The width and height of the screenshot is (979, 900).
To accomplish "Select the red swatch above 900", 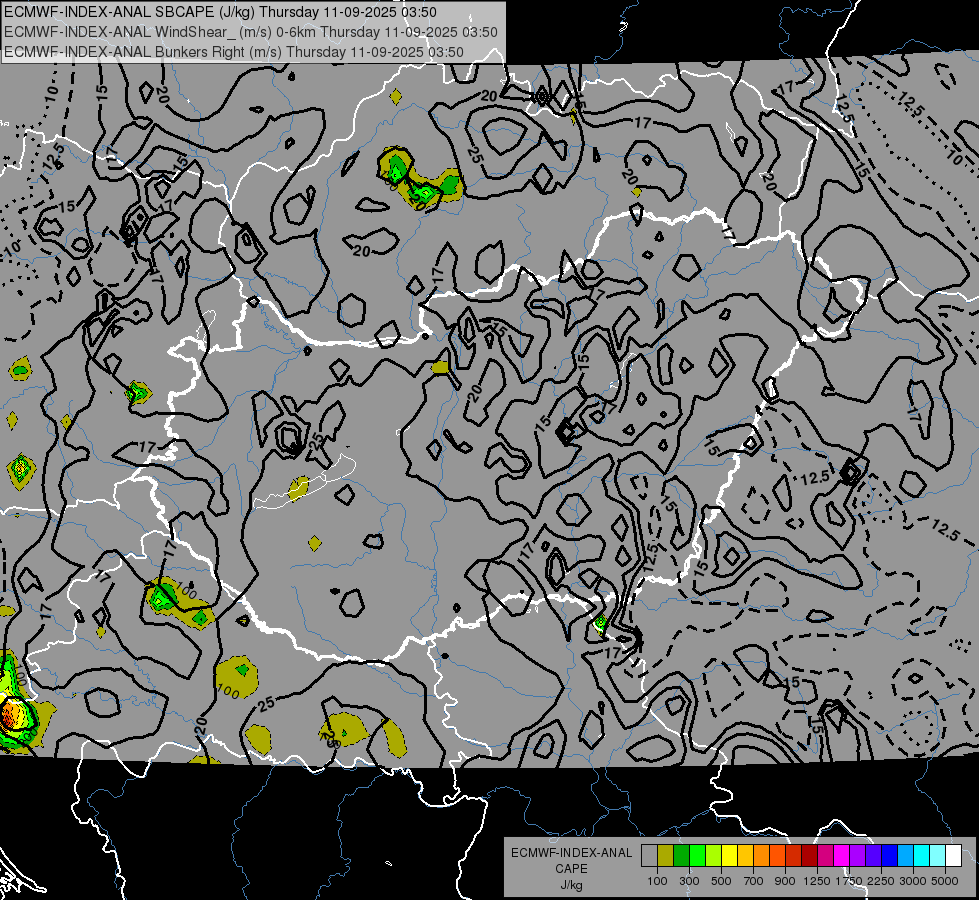I will point(794,855).
